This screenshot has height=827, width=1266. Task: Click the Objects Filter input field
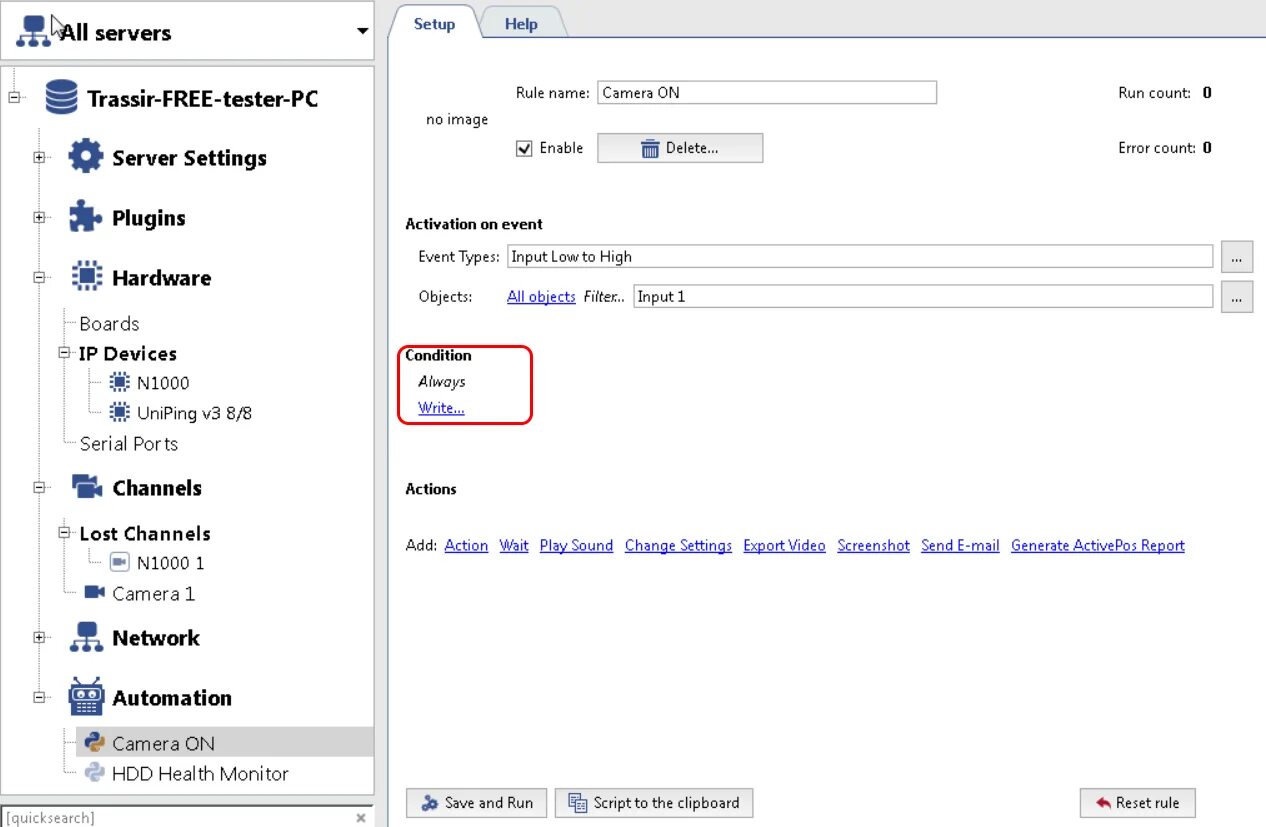(x=923, y=297)
